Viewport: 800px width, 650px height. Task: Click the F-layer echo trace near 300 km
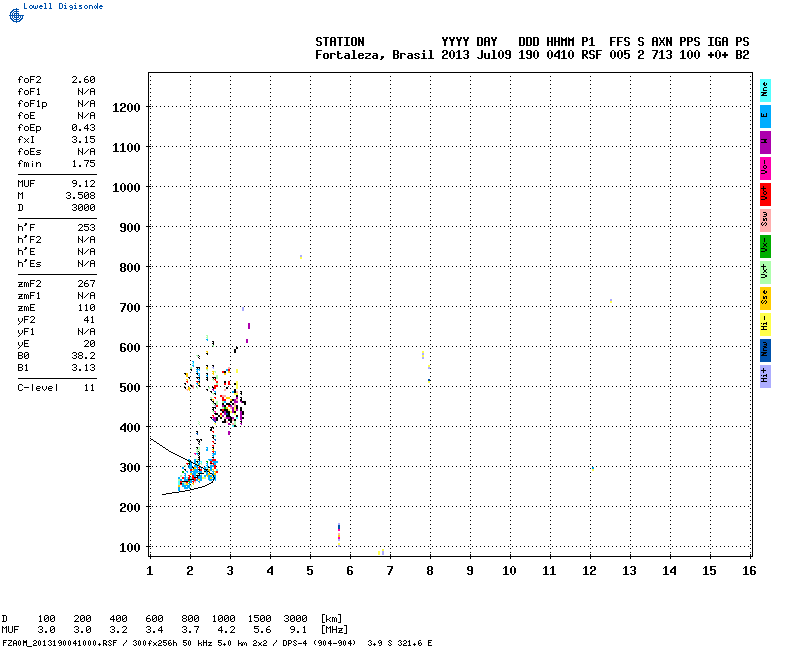tap(196, 473)
